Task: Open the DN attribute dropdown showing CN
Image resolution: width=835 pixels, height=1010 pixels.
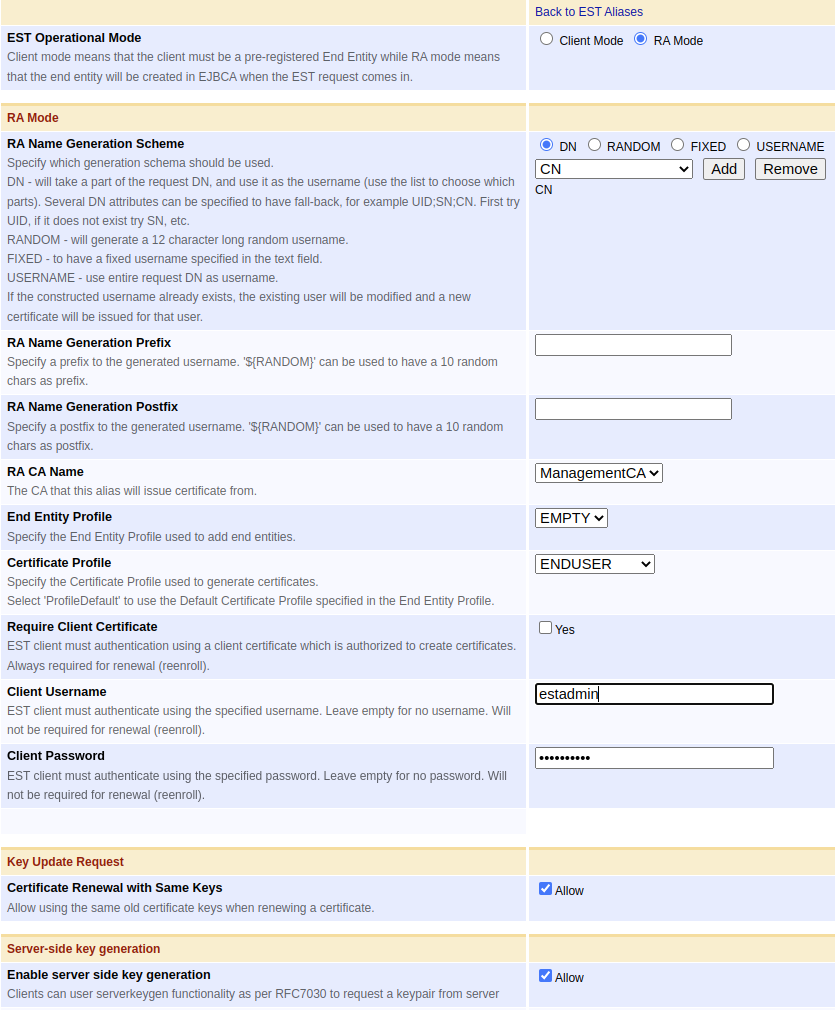Action: point(613,168)
